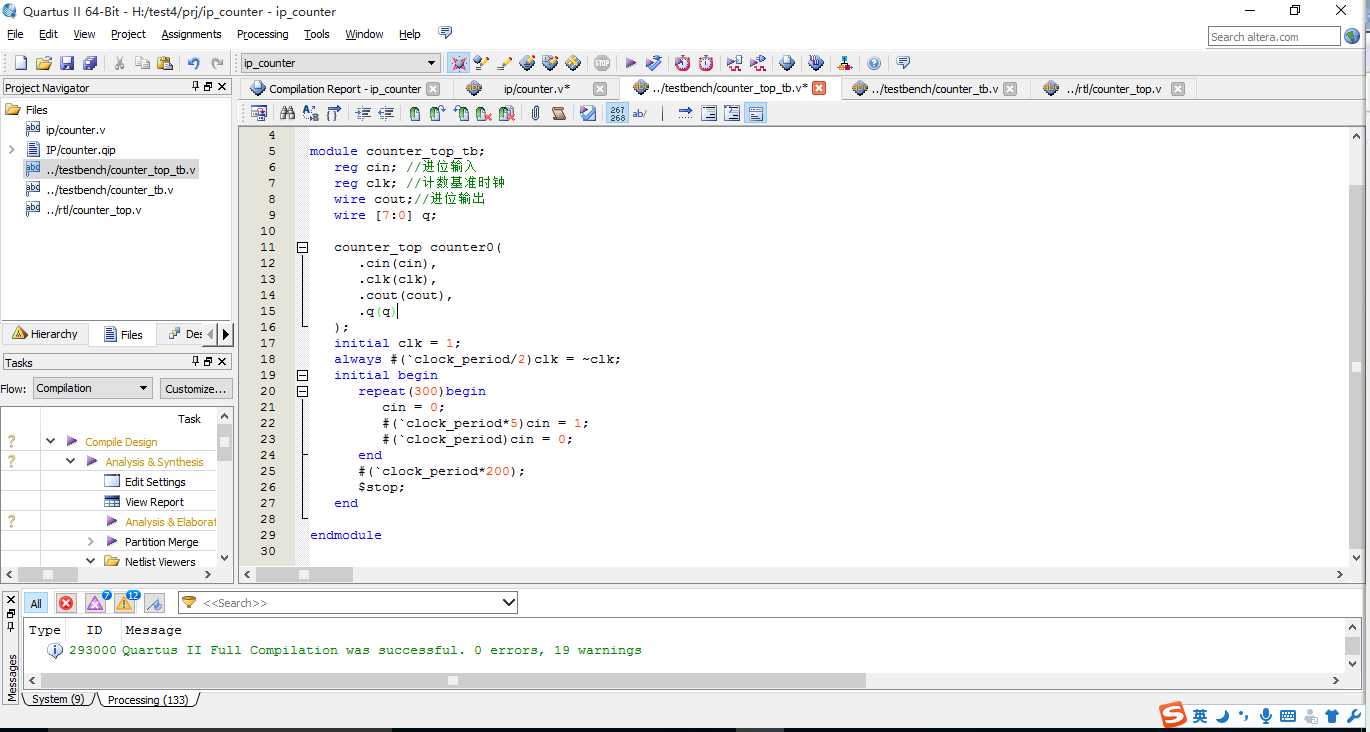Toggle the highlighted icon after the project dropdown
The image size is (1370, 732).
[458, 63]
